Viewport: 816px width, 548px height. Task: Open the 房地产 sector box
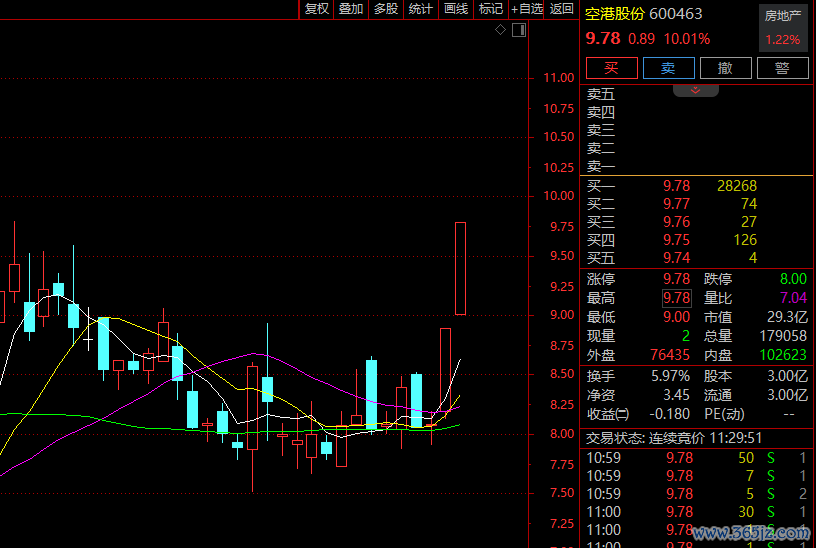click(x=783, y=28)
